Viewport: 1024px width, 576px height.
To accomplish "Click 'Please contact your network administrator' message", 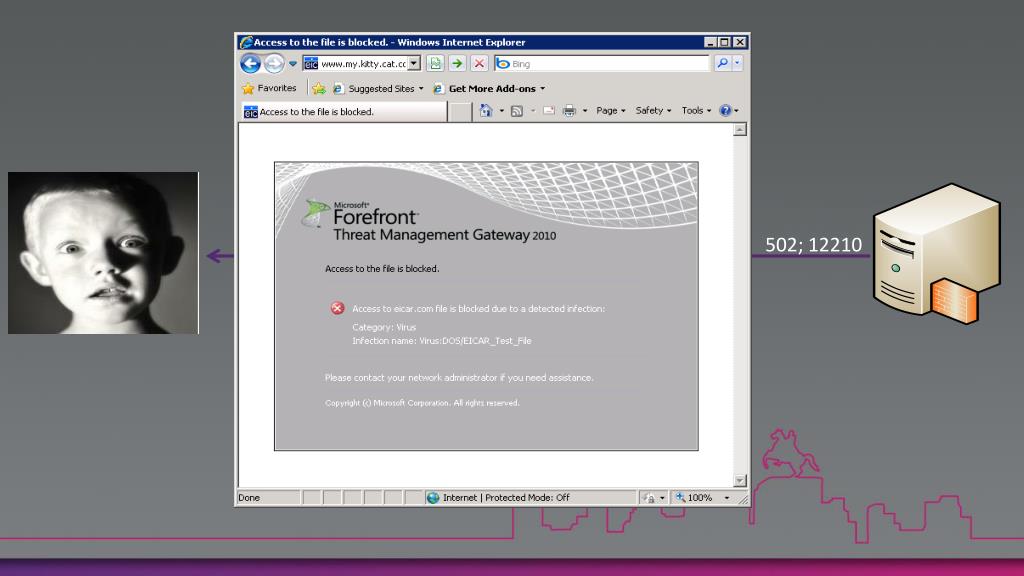I will coord(459,377).
